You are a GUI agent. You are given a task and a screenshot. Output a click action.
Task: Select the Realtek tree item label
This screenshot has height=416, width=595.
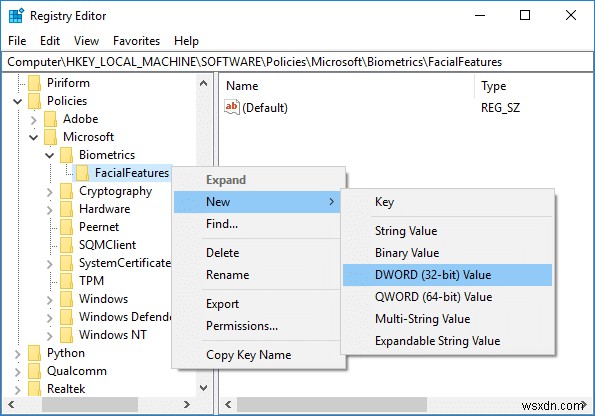(x=66, y=389)
